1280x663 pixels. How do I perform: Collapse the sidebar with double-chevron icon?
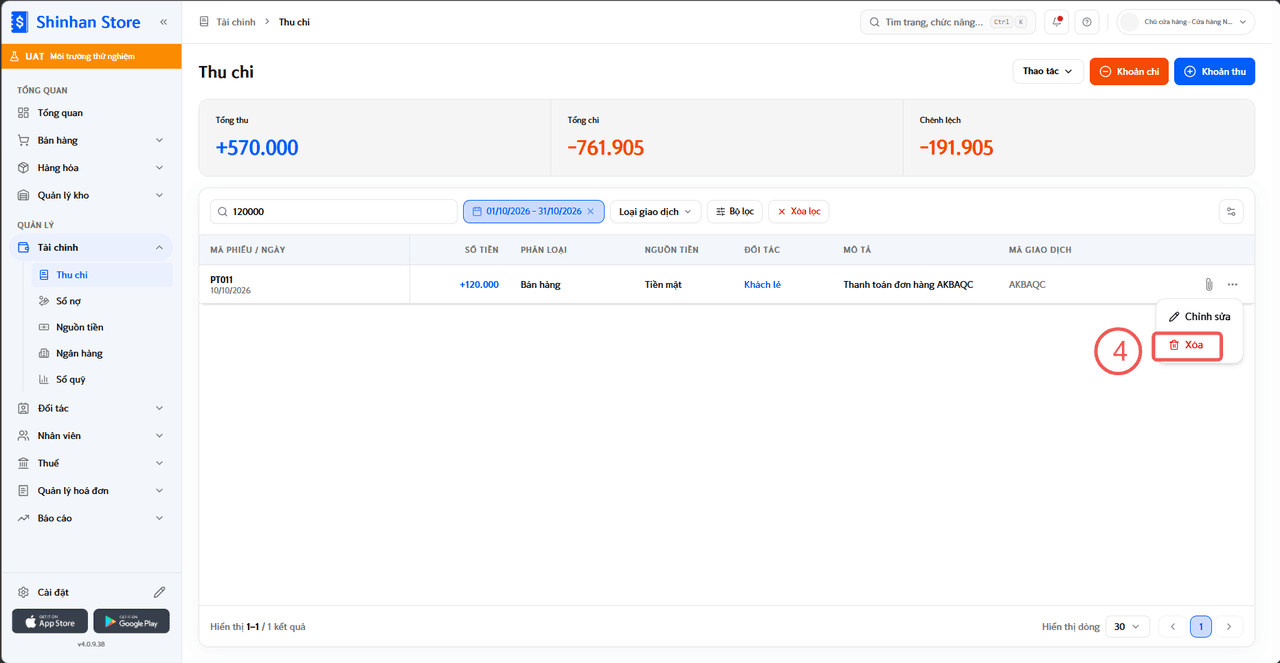163,22
